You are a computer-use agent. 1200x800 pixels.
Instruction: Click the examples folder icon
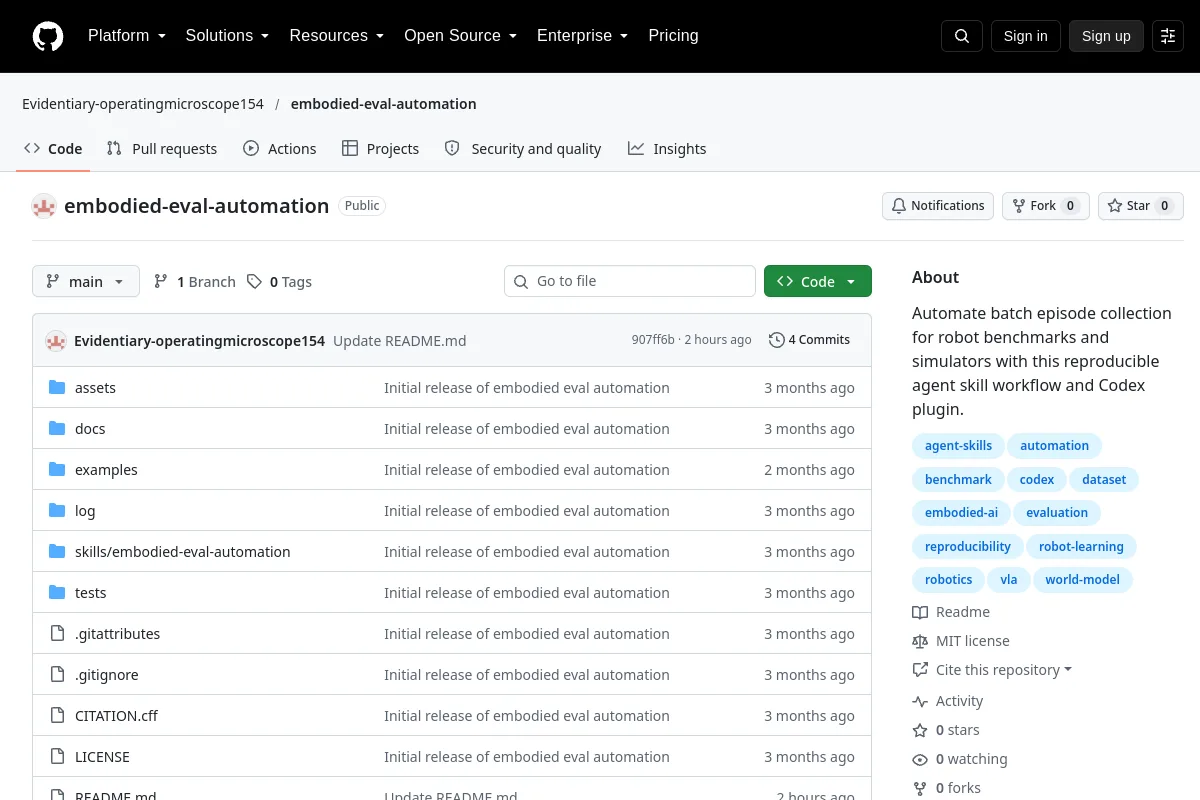pyautogui.click(x=57, y=470)
